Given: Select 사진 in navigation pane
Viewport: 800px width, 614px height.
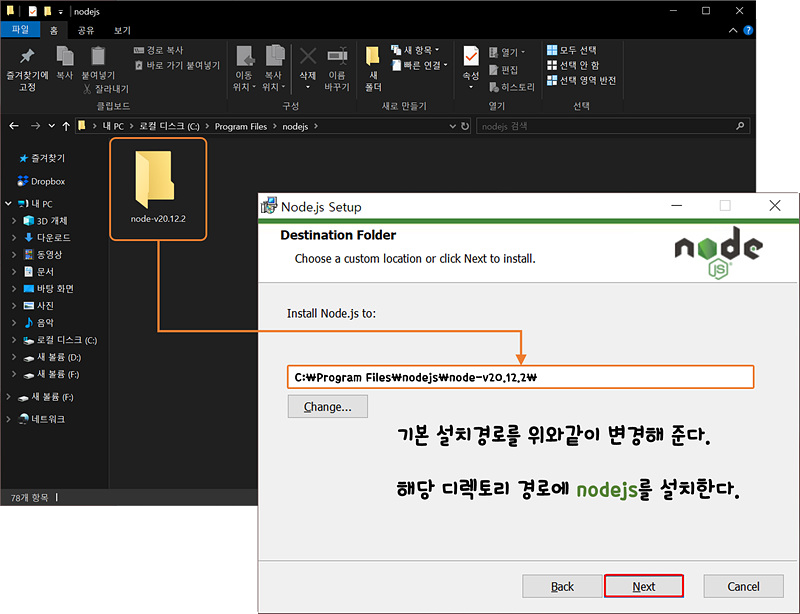Looking at the screenshot, I should tap(39, 306).
